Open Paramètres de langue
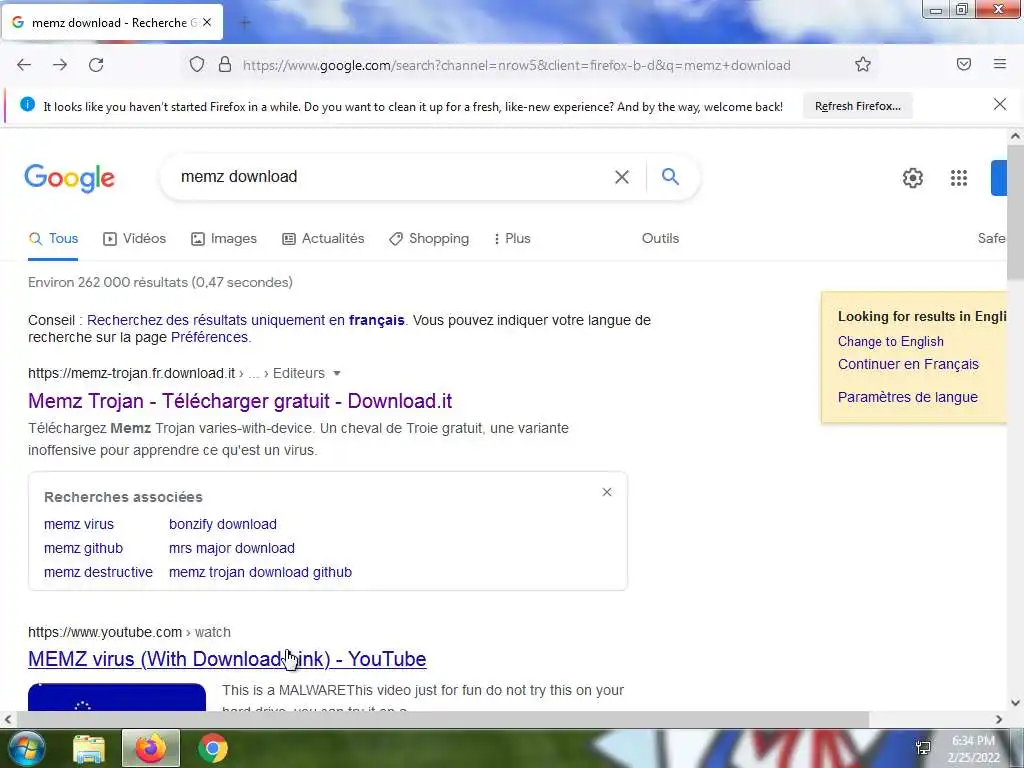The width and height of the screenshot is (1024, 768). point(908,397)
